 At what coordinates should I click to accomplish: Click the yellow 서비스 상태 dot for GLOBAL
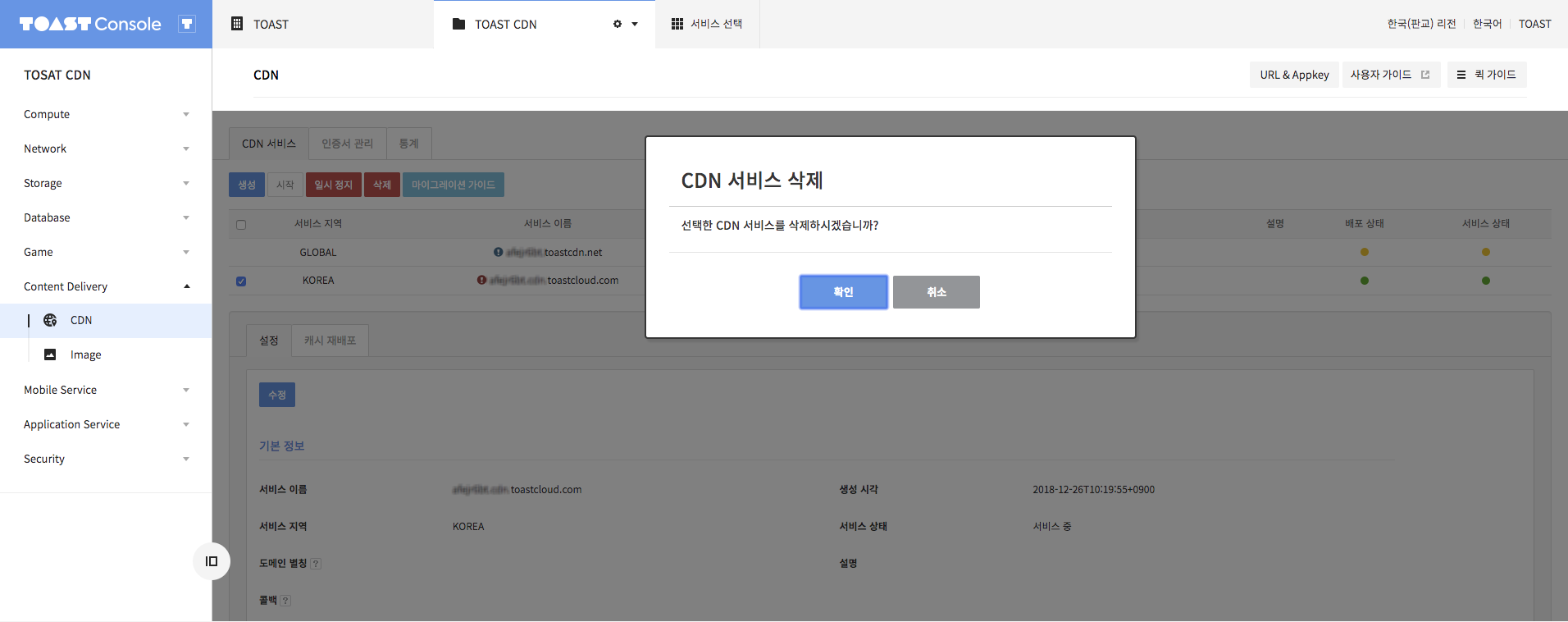[1486, 252]
